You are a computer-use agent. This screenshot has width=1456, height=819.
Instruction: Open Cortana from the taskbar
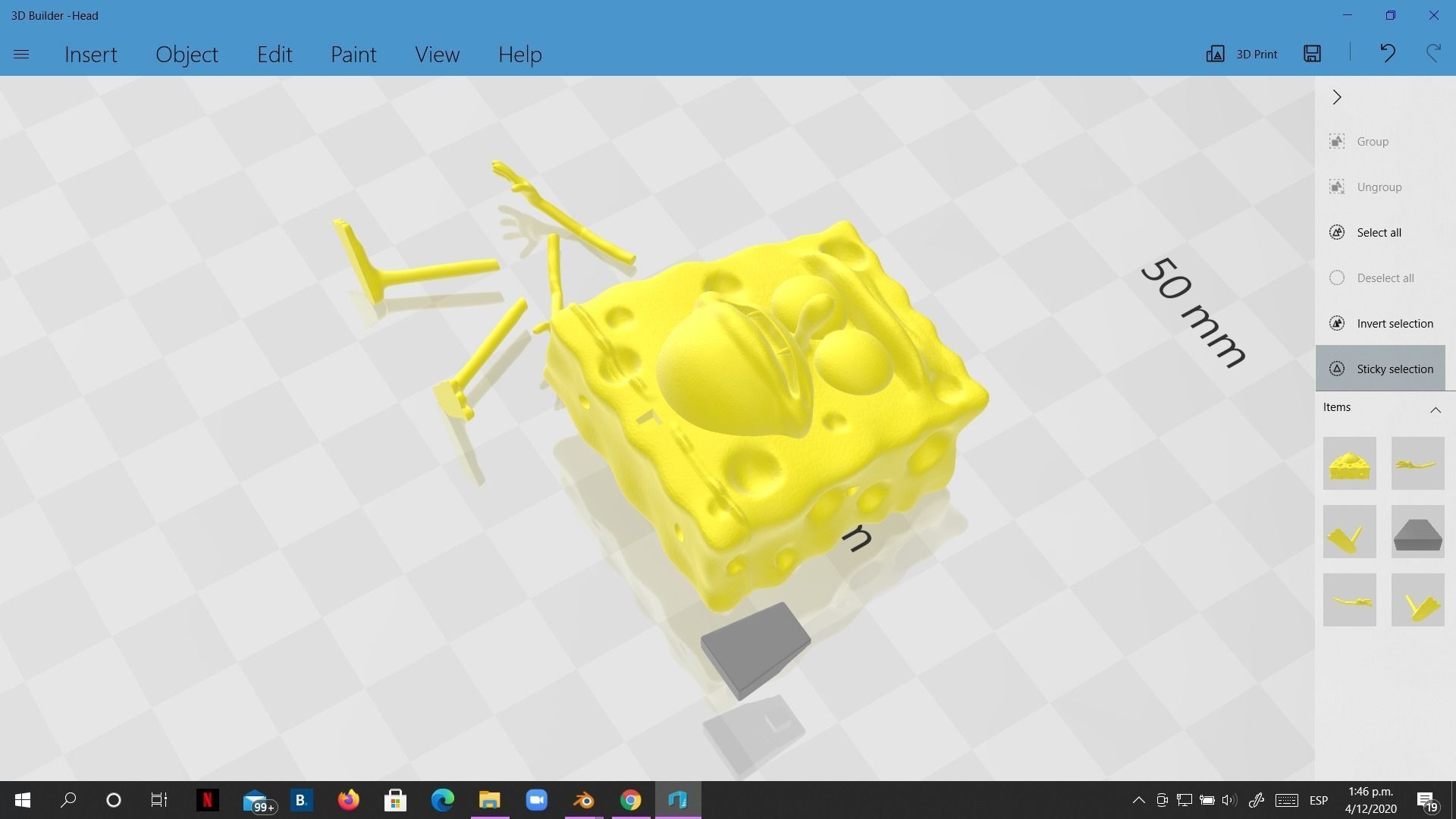coord(114,800)
